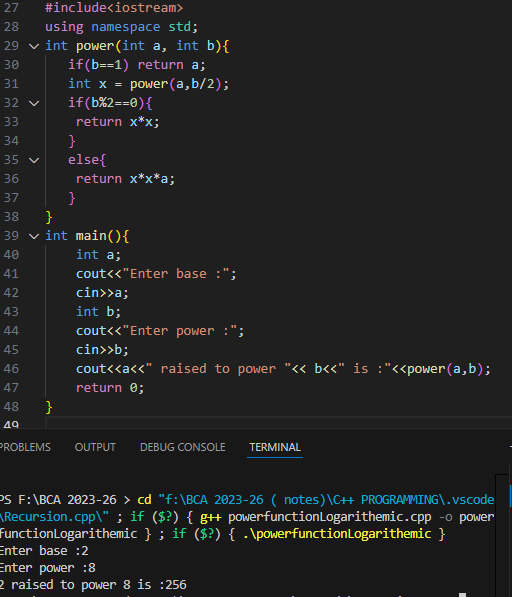Click line number 38 in the gutter

tap(11, 217)
